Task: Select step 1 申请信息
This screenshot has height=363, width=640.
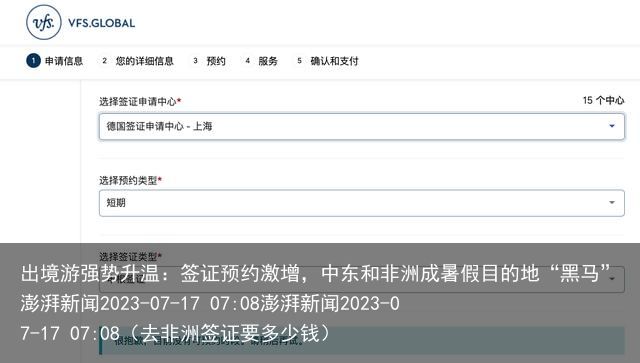Action: (x=55, y=61)
